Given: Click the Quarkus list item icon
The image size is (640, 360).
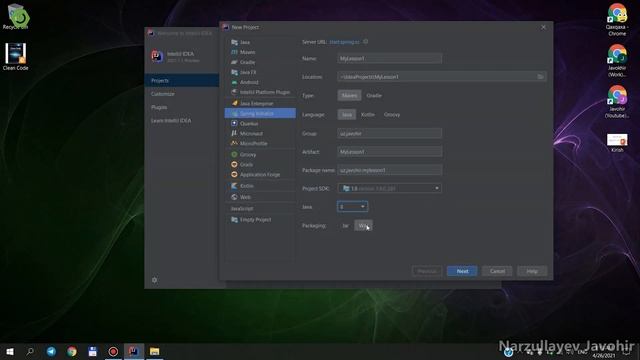Looking at the screenshot, I should point(234,123).
